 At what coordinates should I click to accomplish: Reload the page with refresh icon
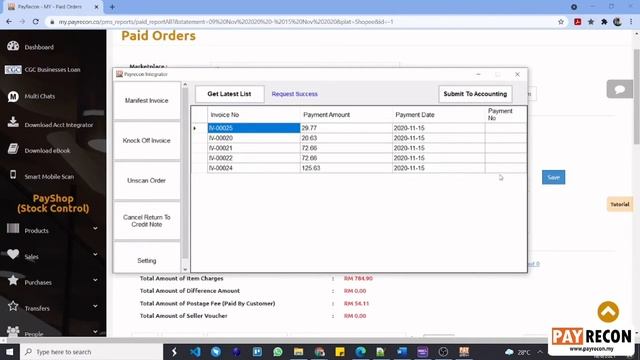coord(36,22)
